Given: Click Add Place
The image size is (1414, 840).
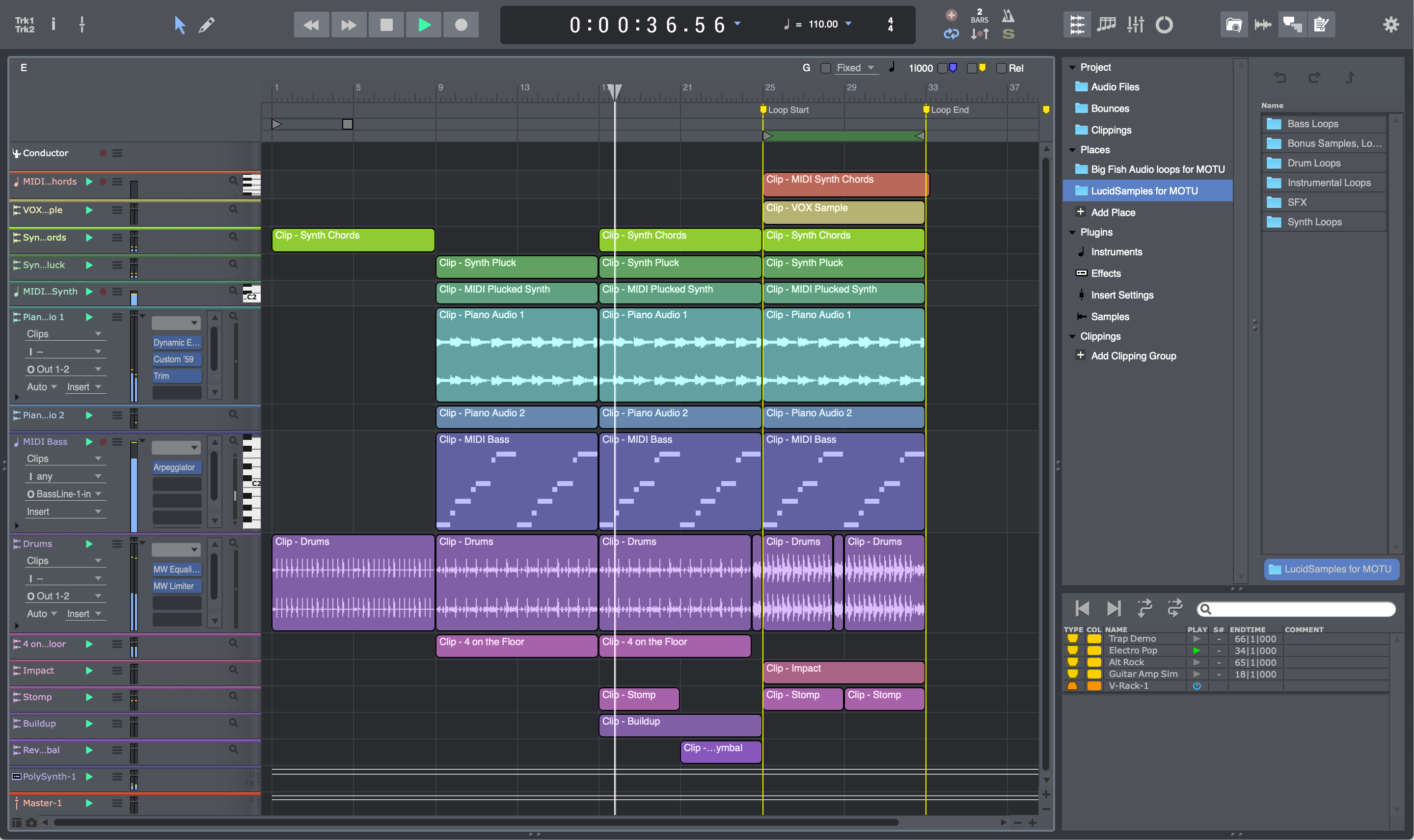Looking at the screenshot, I should (x=1112, y=212).
